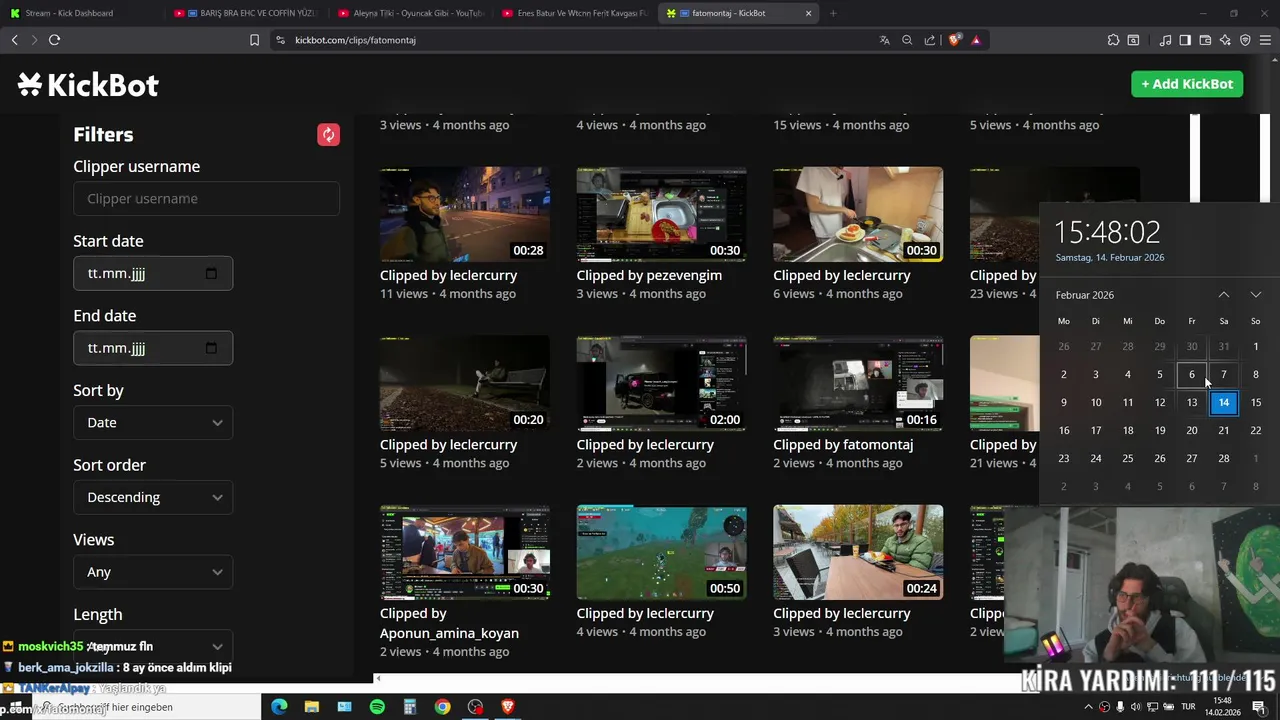
Task: Click the red reset filters icon
Action: [328, 135]
